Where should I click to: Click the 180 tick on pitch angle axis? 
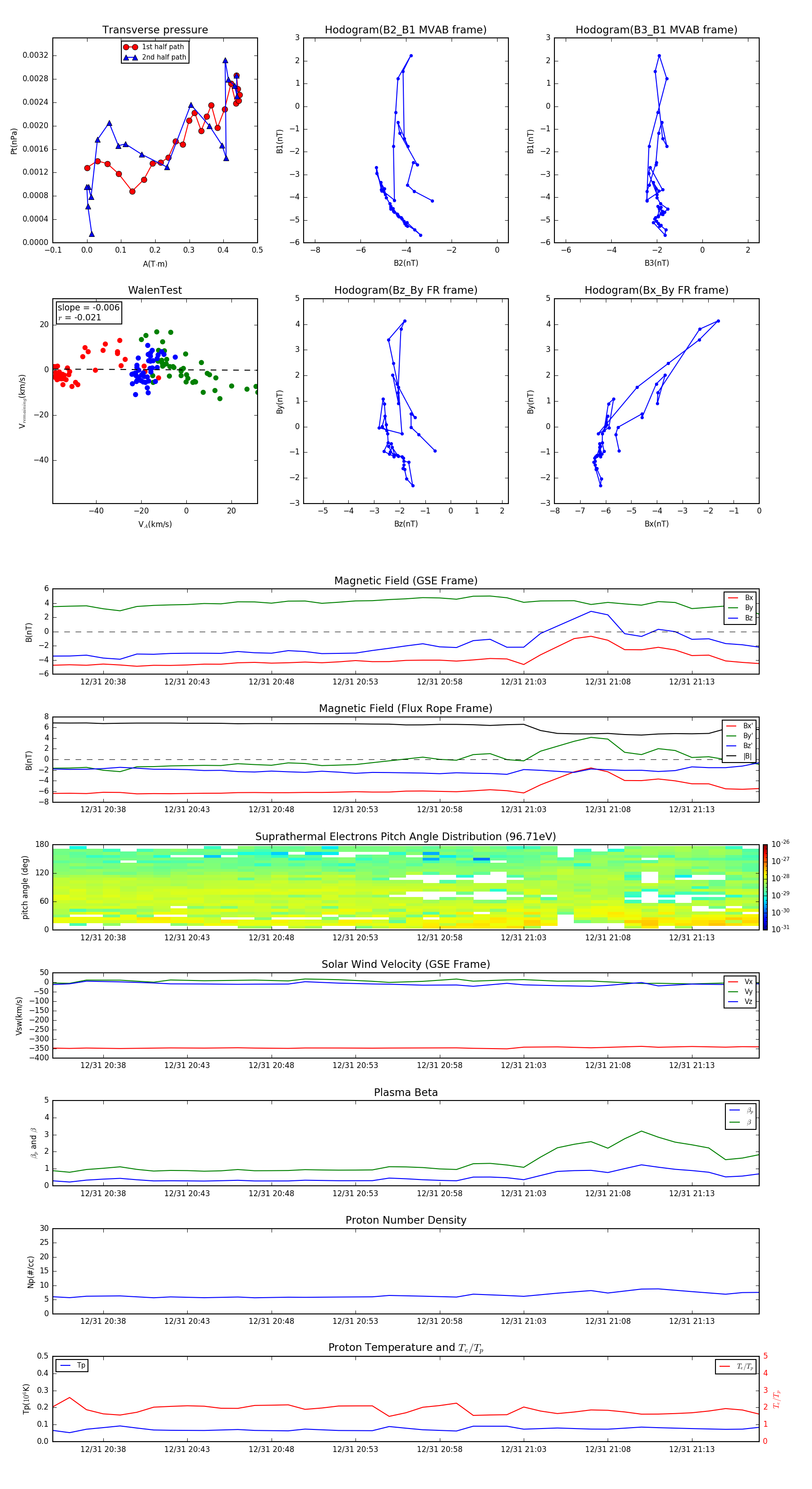[x=42, y=845]
